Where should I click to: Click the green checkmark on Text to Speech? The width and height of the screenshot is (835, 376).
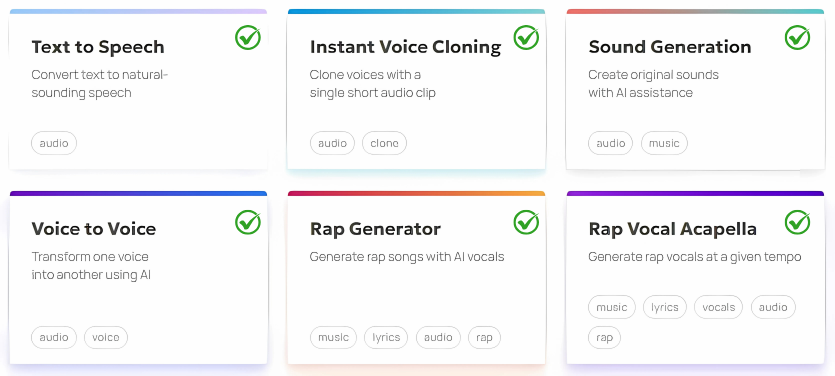tap(248, 37)
